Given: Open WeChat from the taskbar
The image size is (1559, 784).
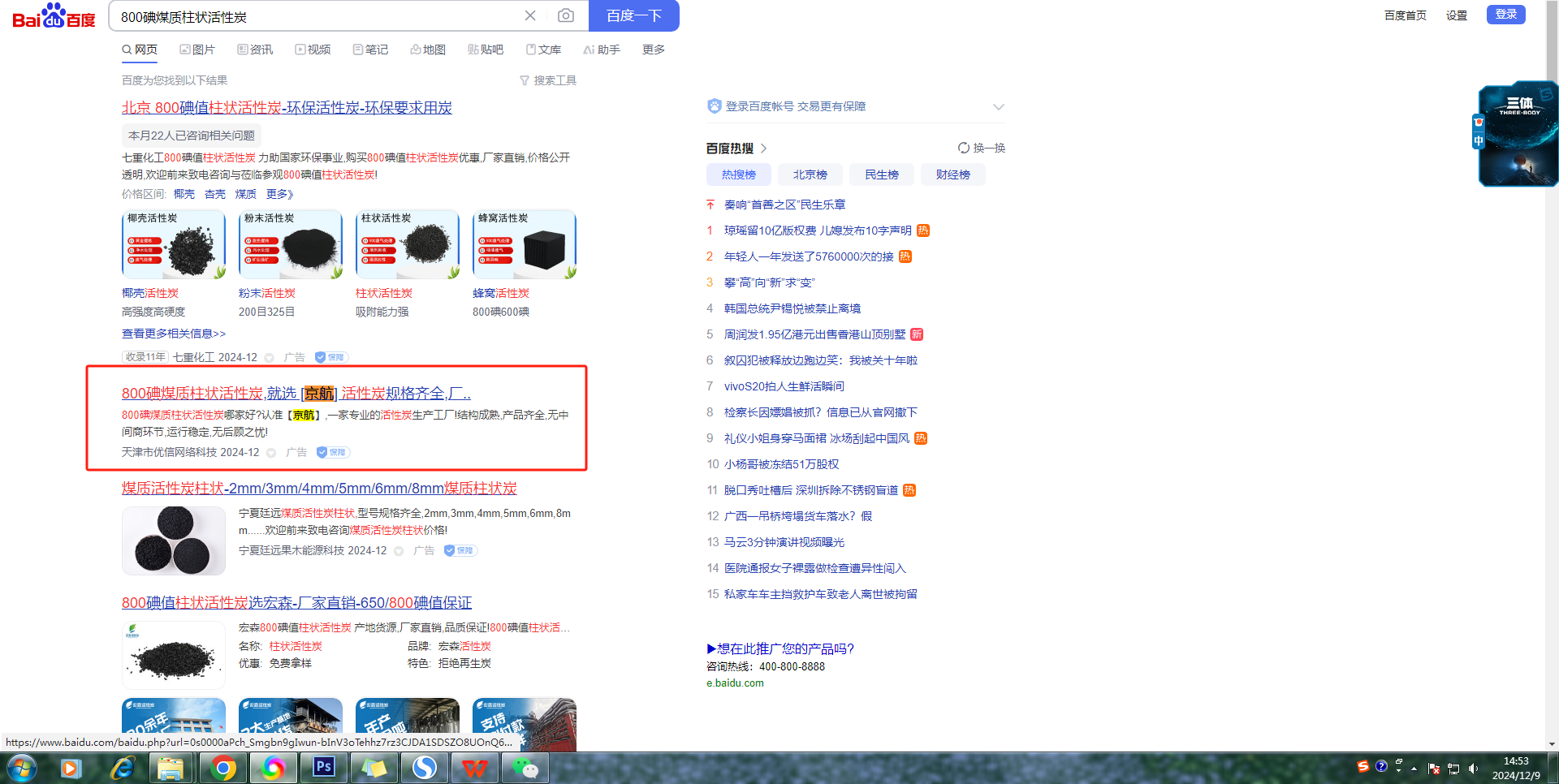Looking at the screenshot, I should coord(525,767).
